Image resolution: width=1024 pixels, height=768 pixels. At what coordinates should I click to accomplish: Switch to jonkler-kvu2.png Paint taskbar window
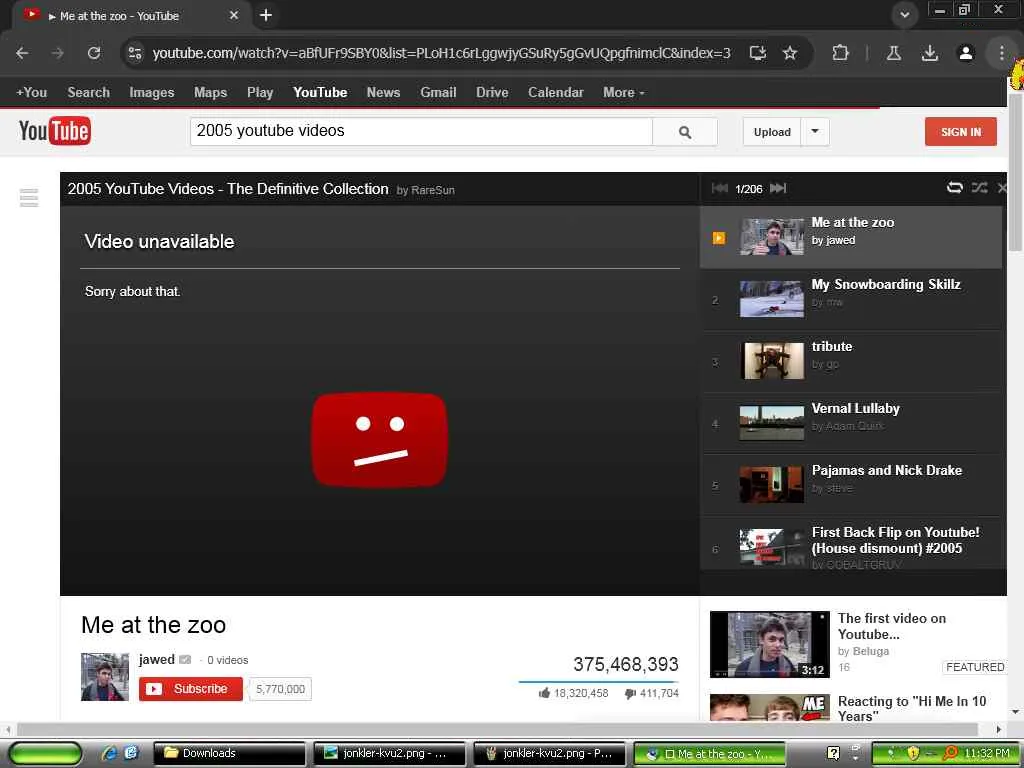pos(549,753)
